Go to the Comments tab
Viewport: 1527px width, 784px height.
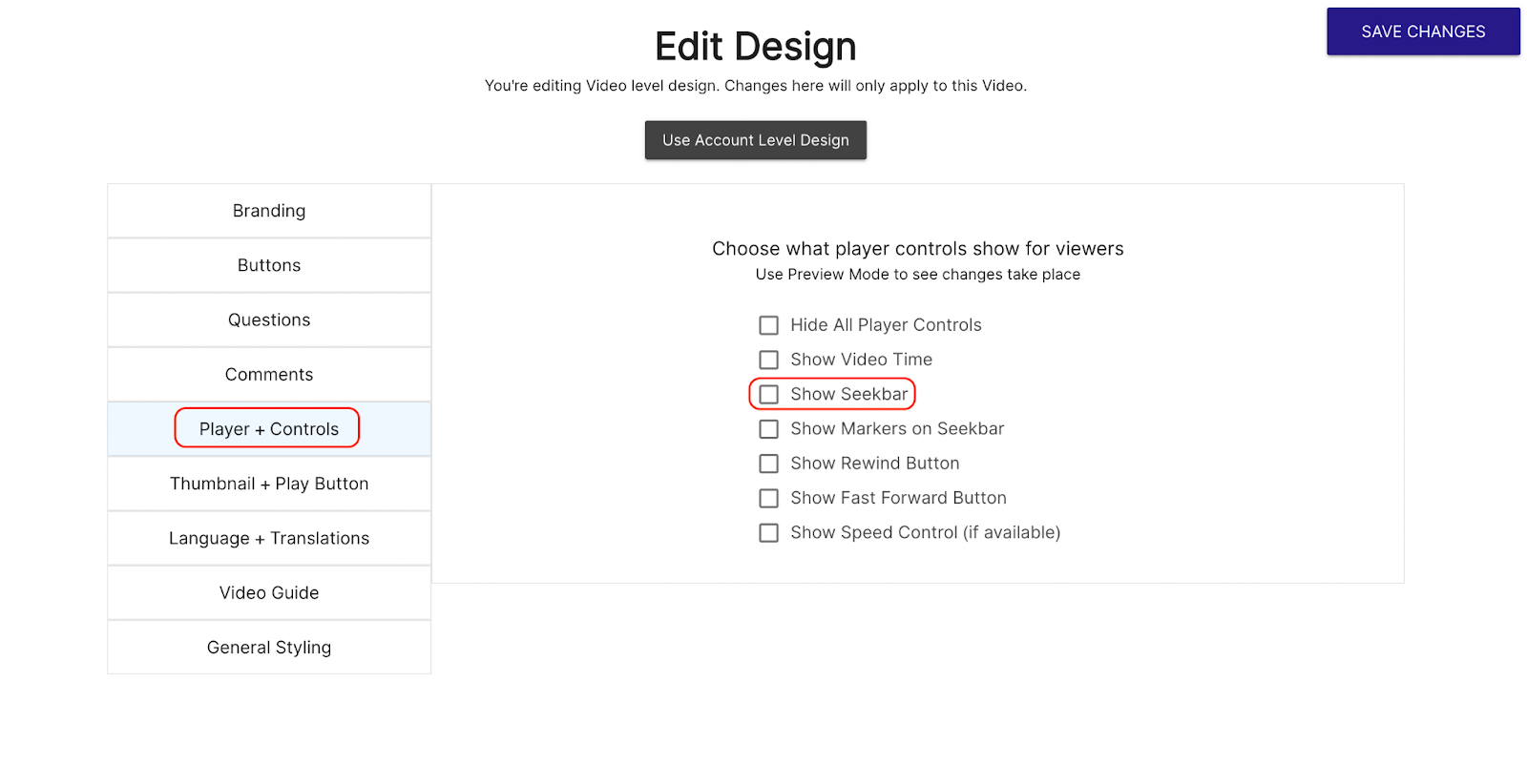pyautogui.click(x=269, y=375)
